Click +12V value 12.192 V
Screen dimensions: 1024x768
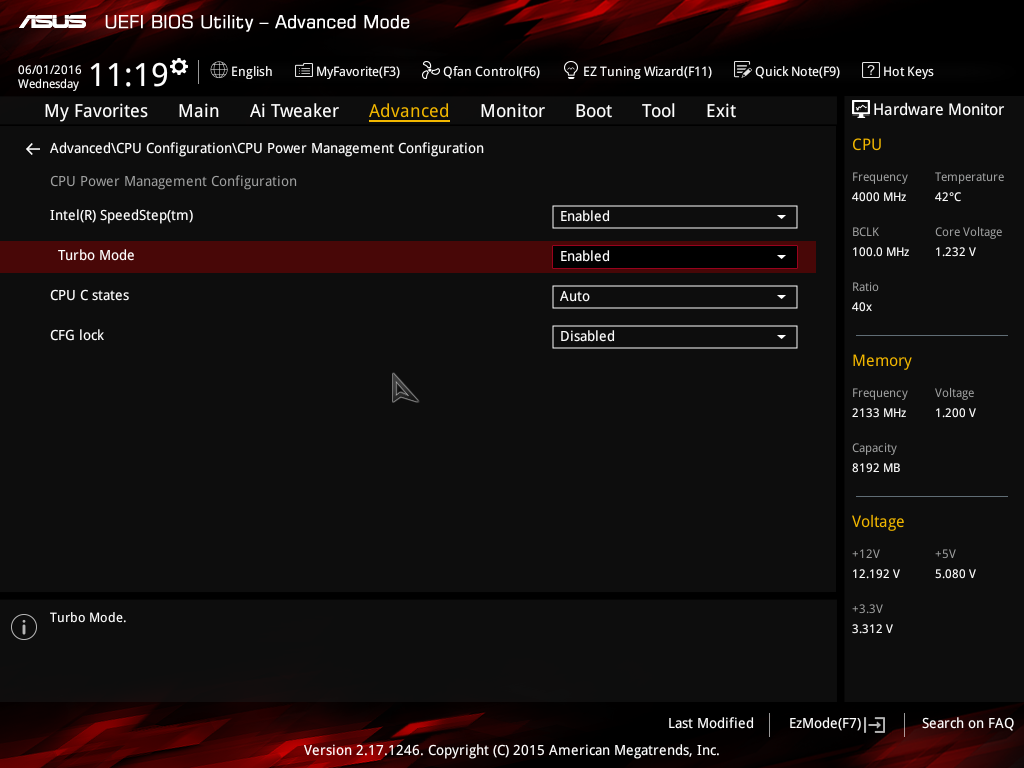pyautogui.click(x=876, y=573)
